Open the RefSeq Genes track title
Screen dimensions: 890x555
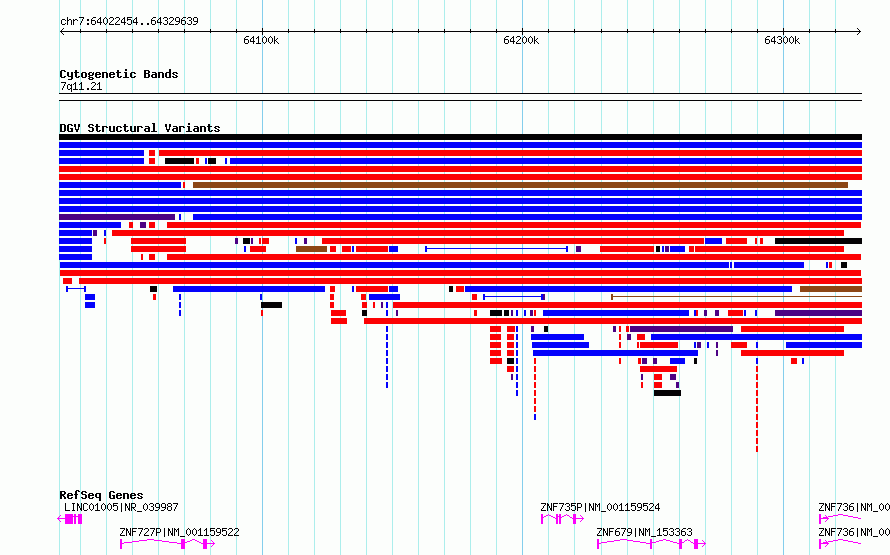[x=101, y=495]
